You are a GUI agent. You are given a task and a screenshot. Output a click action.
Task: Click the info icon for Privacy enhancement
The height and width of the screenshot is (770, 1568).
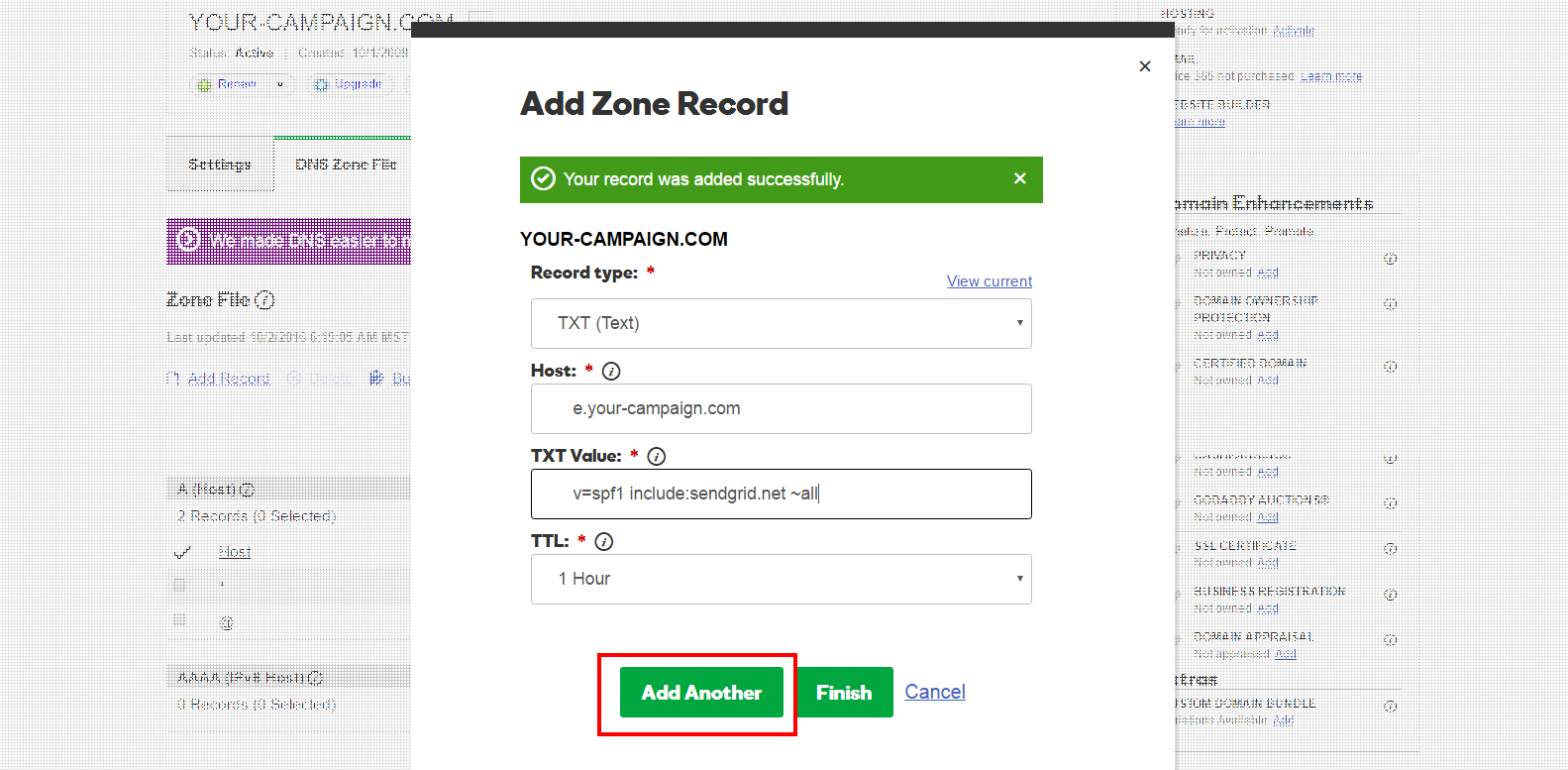tap(1391, 259)
